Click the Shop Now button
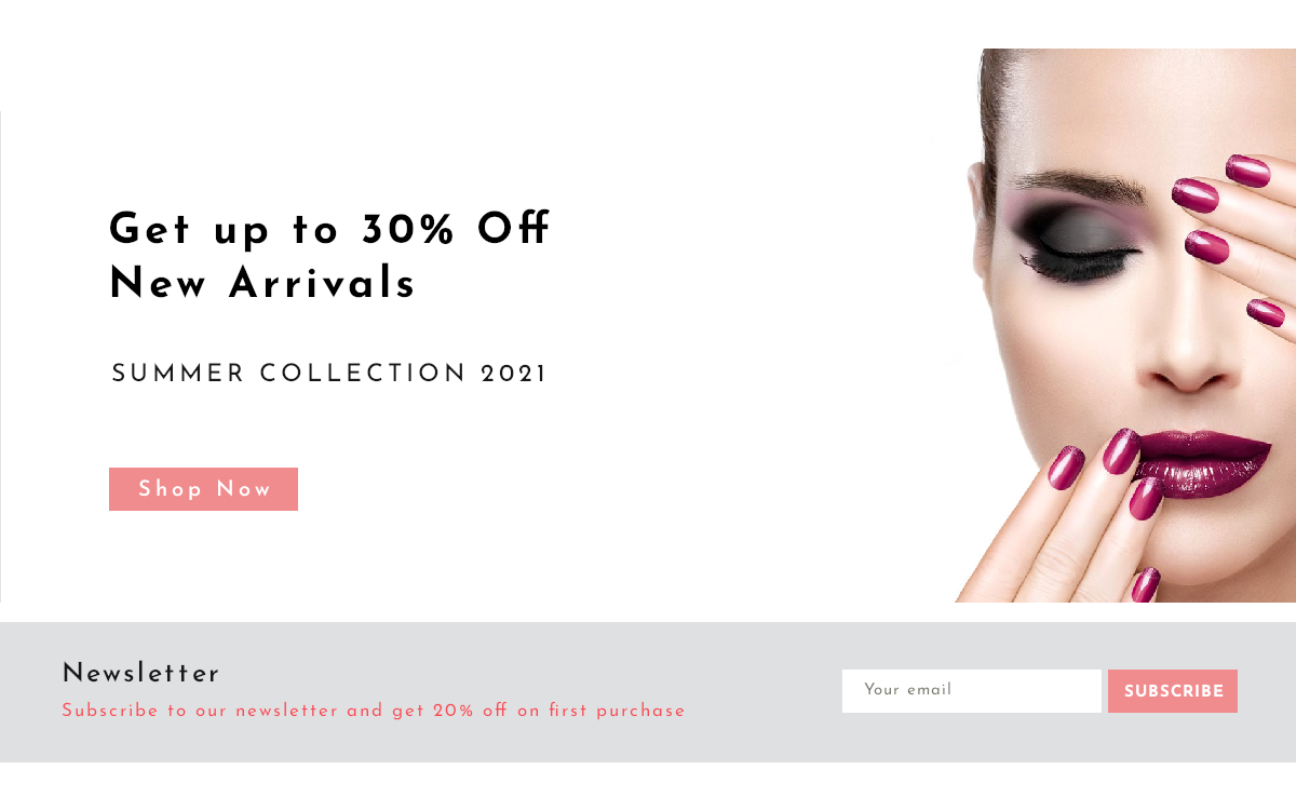 tap(203, 489)
